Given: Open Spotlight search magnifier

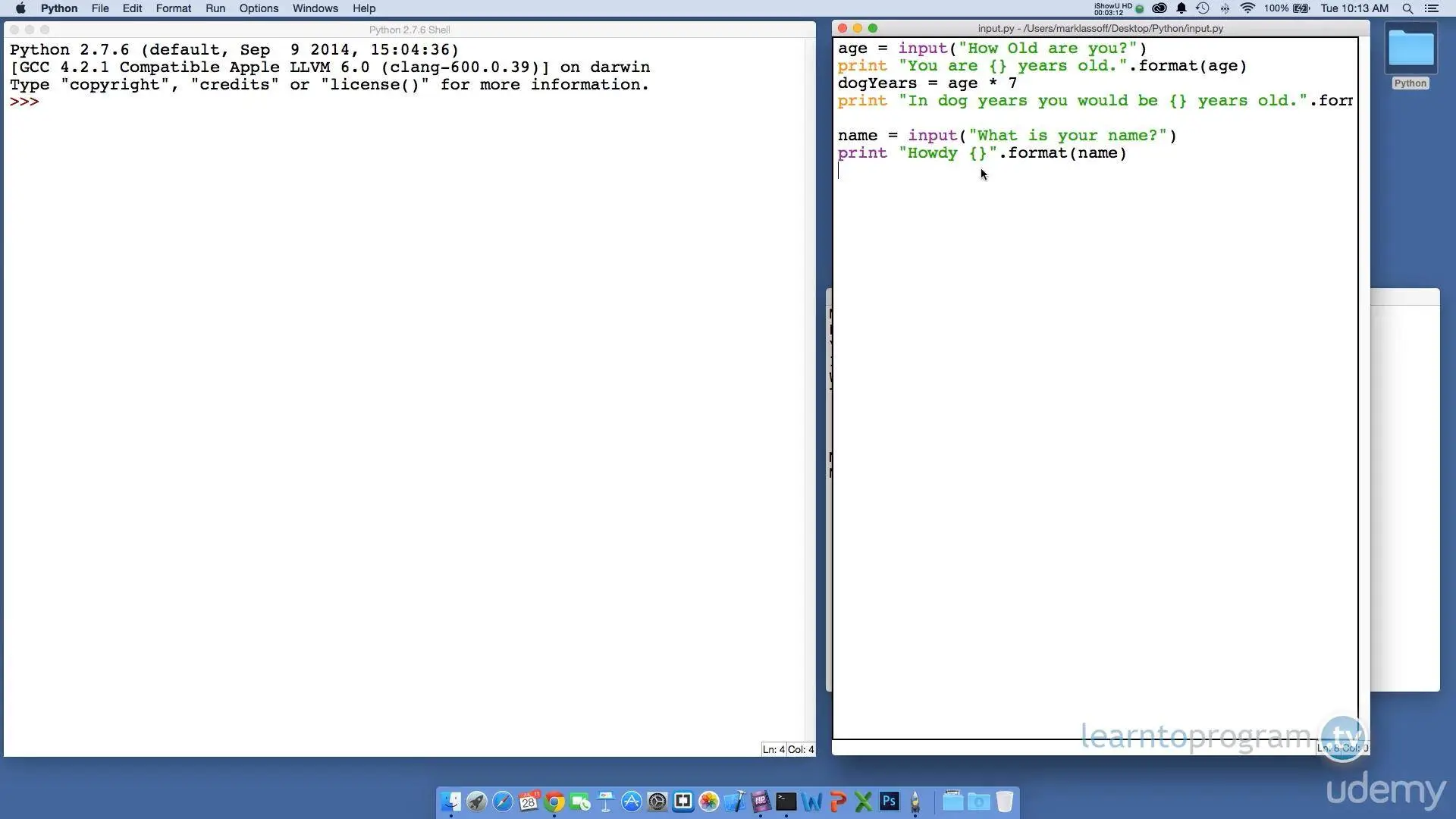Looking at the screenshot, I should tap(1407, 8).
